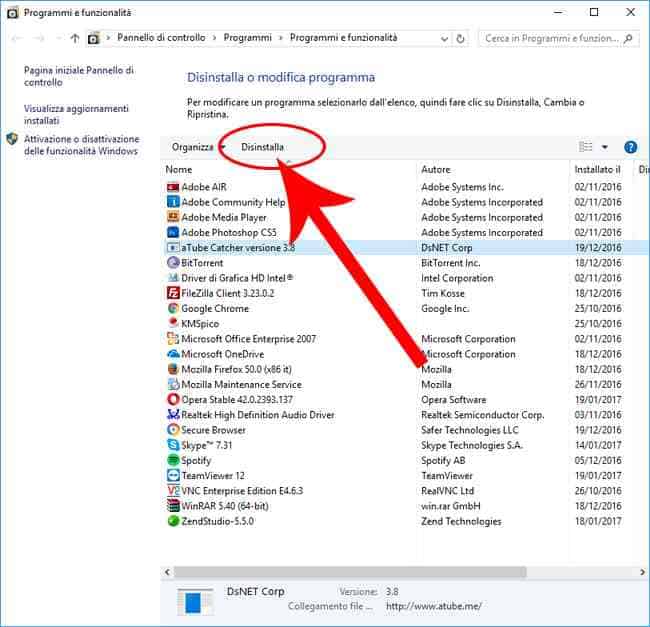Click the Secure Browser icon

coord(173,430)
